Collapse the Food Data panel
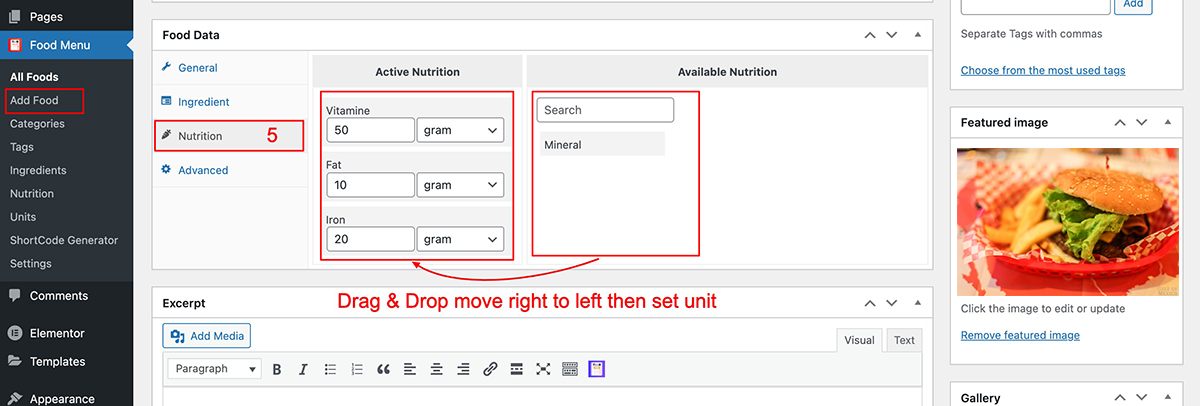Image resolution: width=1200 pixels, height=406 pixels. click(917, 35)
